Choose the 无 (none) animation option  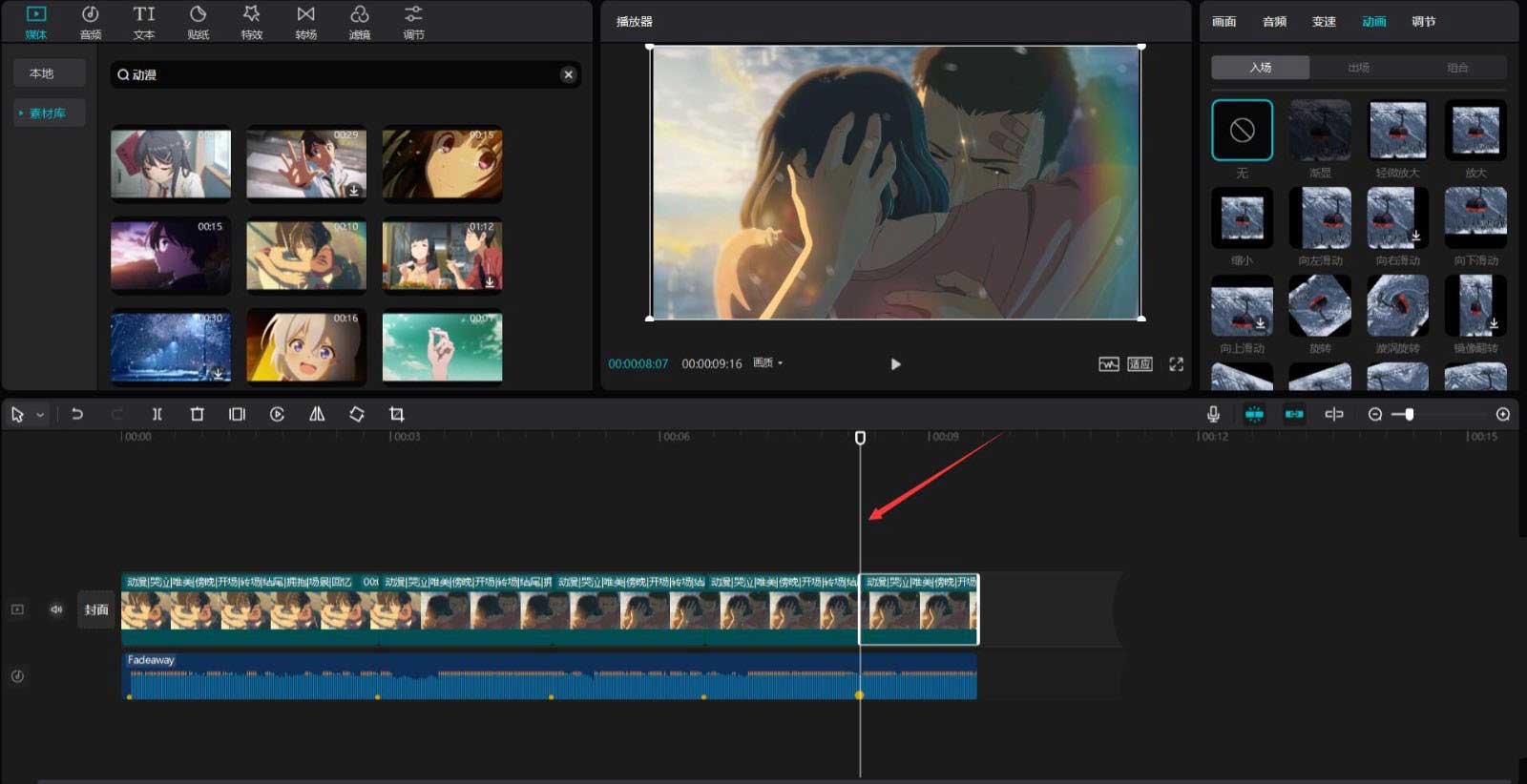tap(1242, 130)
